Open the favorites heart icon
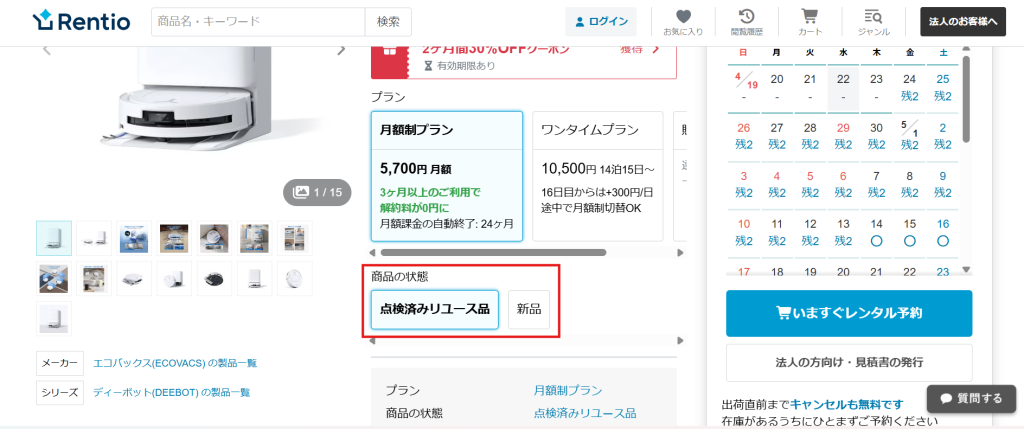This screenshot has width=1024, height=429. tap(683, 16)
